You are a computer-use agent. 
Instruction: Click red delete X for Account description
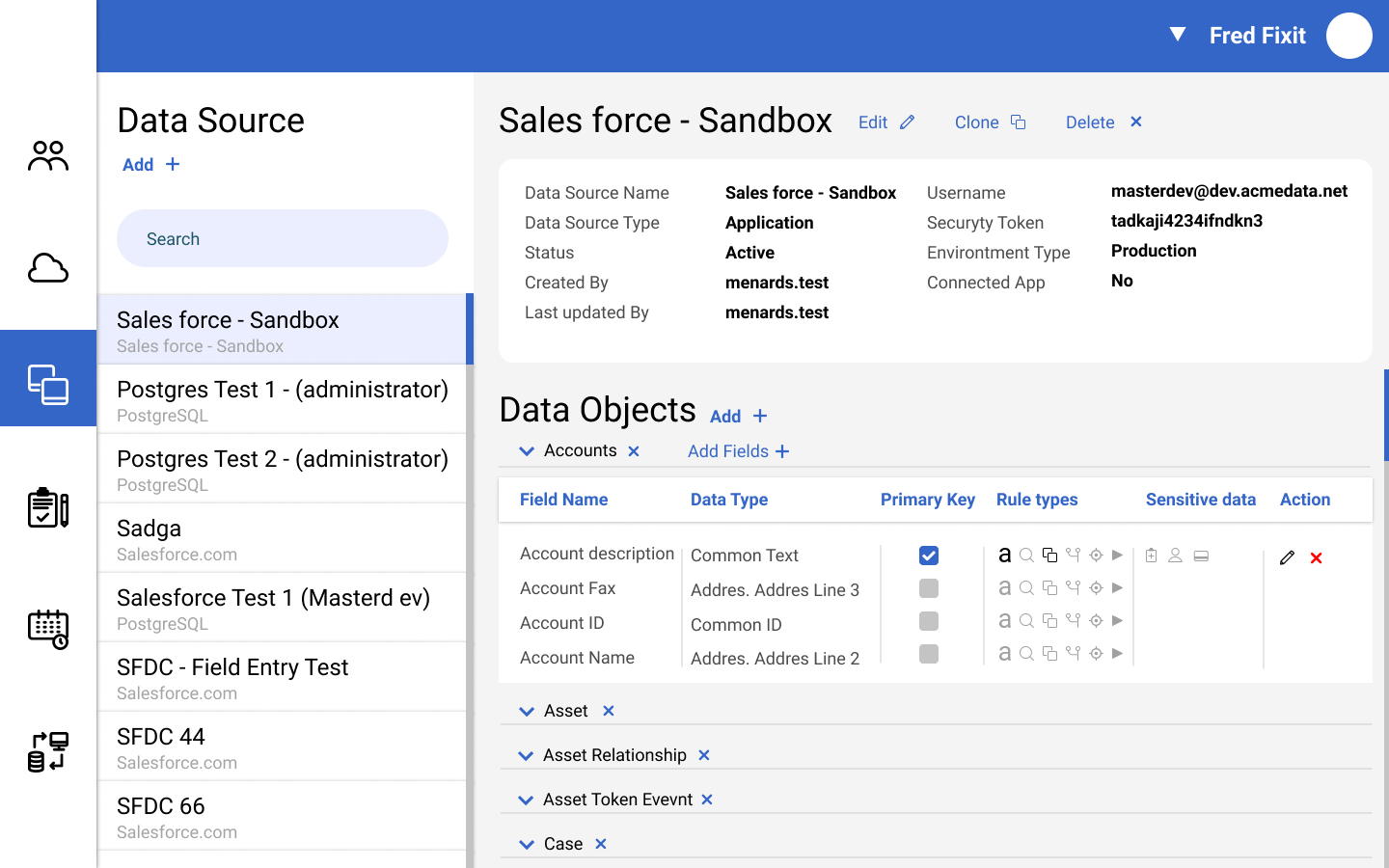point(1316,558)
